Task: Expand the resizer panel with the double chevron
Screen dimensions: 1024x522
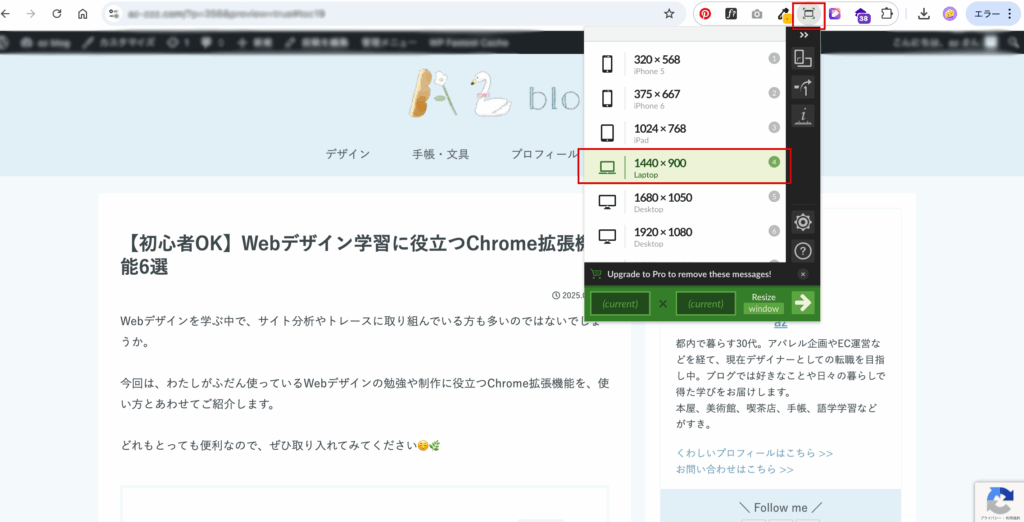Action: 802,35
